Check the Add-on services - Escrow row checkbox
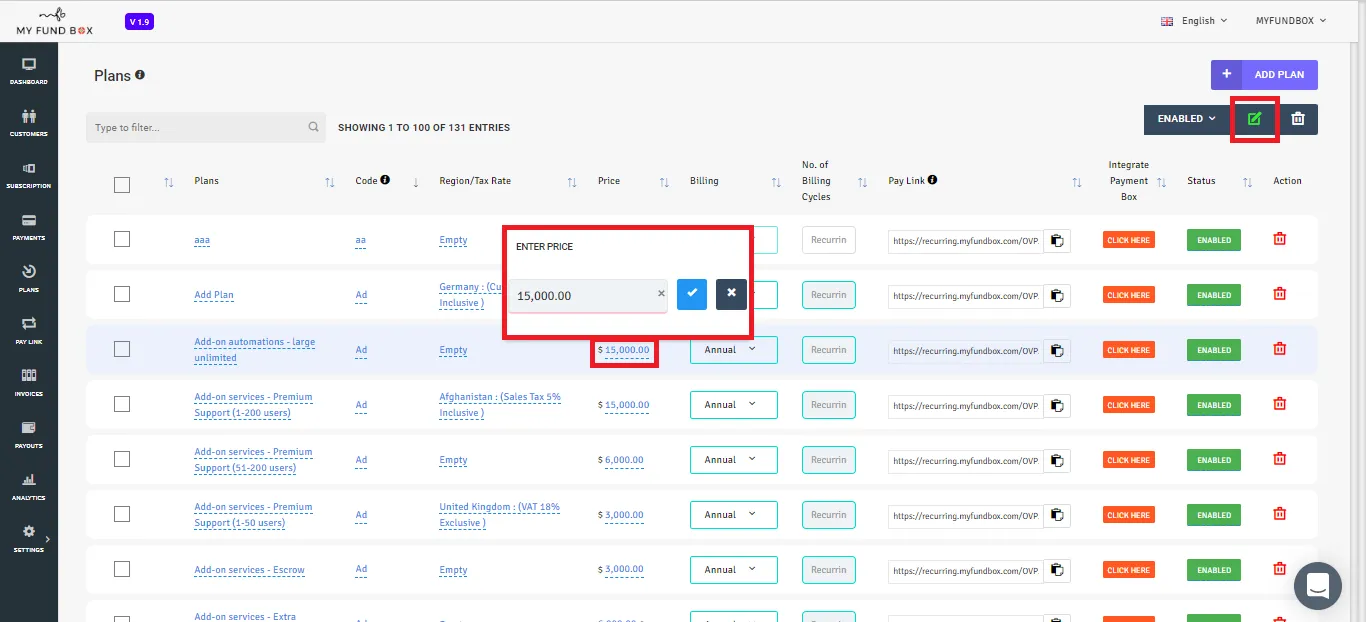This screenshot has height=622, width=1366. click(122, 569)
